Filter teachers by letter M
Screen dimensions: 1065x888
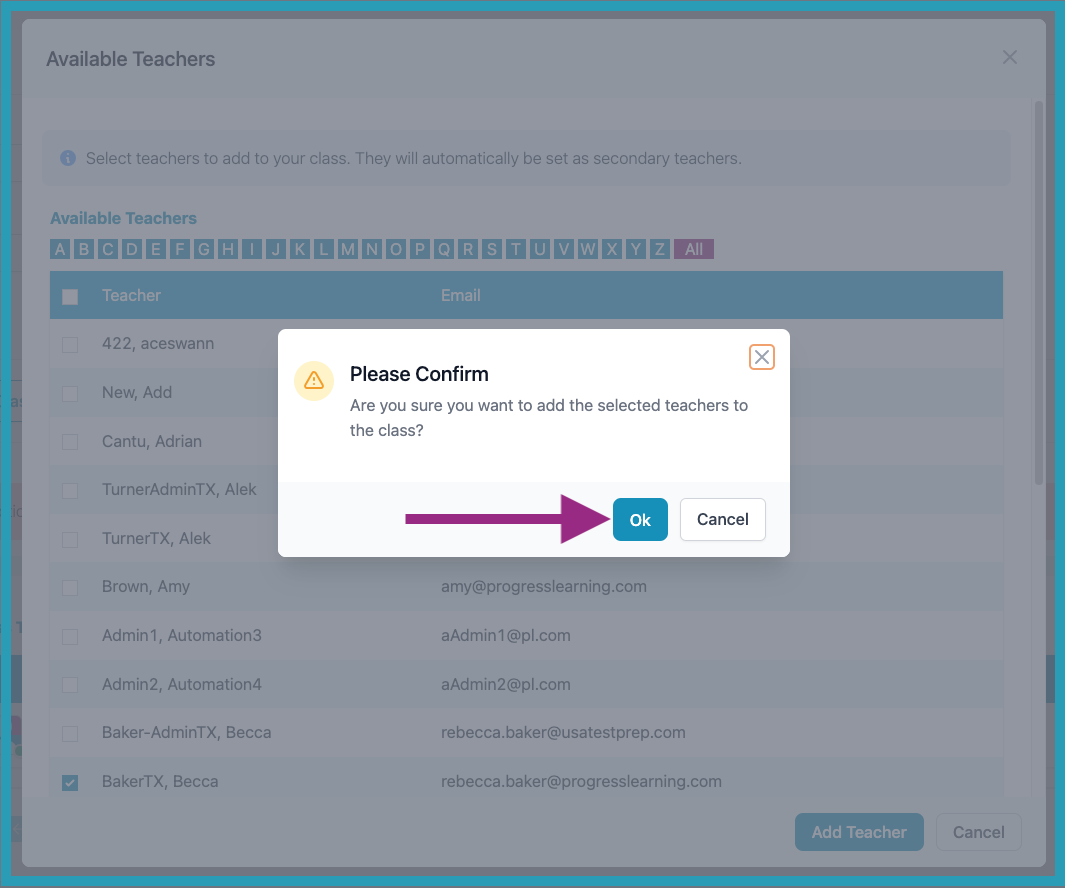tap(348, 249)
